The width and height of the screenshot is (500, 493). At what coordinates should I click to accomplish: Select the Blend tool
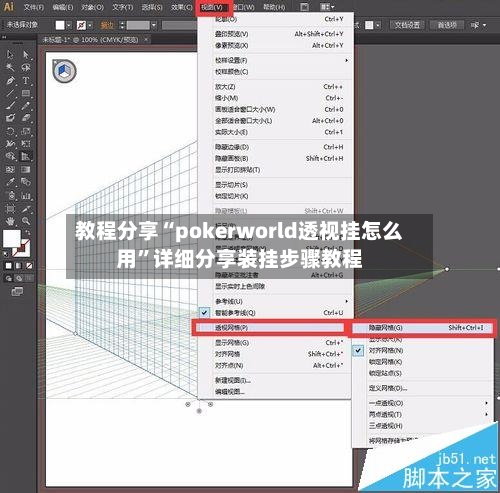[x=26, y=182]
